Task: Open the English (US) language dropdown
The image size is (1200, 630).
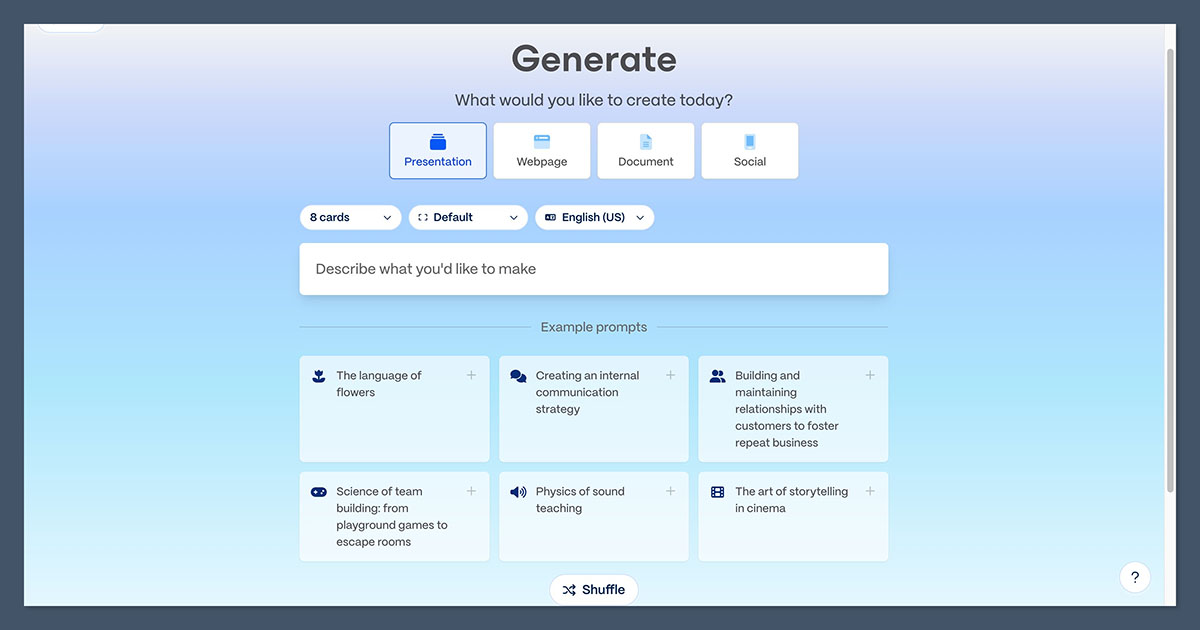Action: coord(594,217)
